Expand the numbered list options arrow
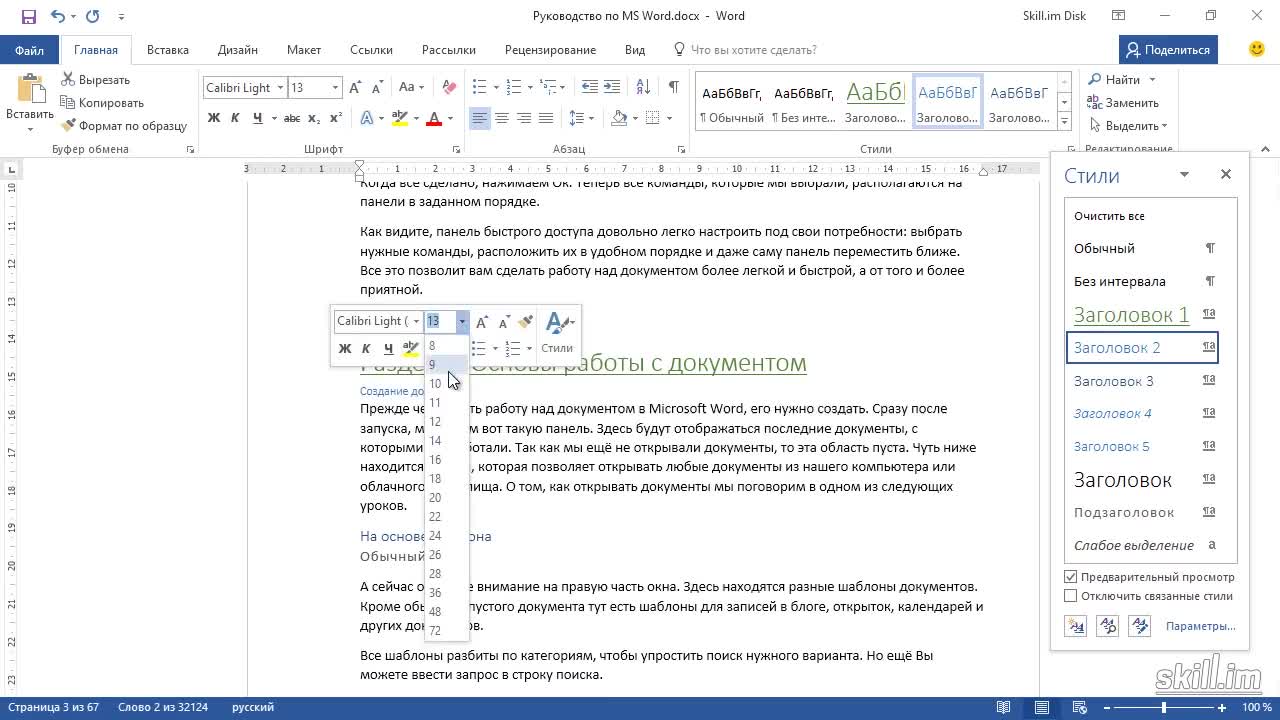Image resolution: width=1280 pixels, height=720 pixels. pyautogui.click(x=528, y=88)
